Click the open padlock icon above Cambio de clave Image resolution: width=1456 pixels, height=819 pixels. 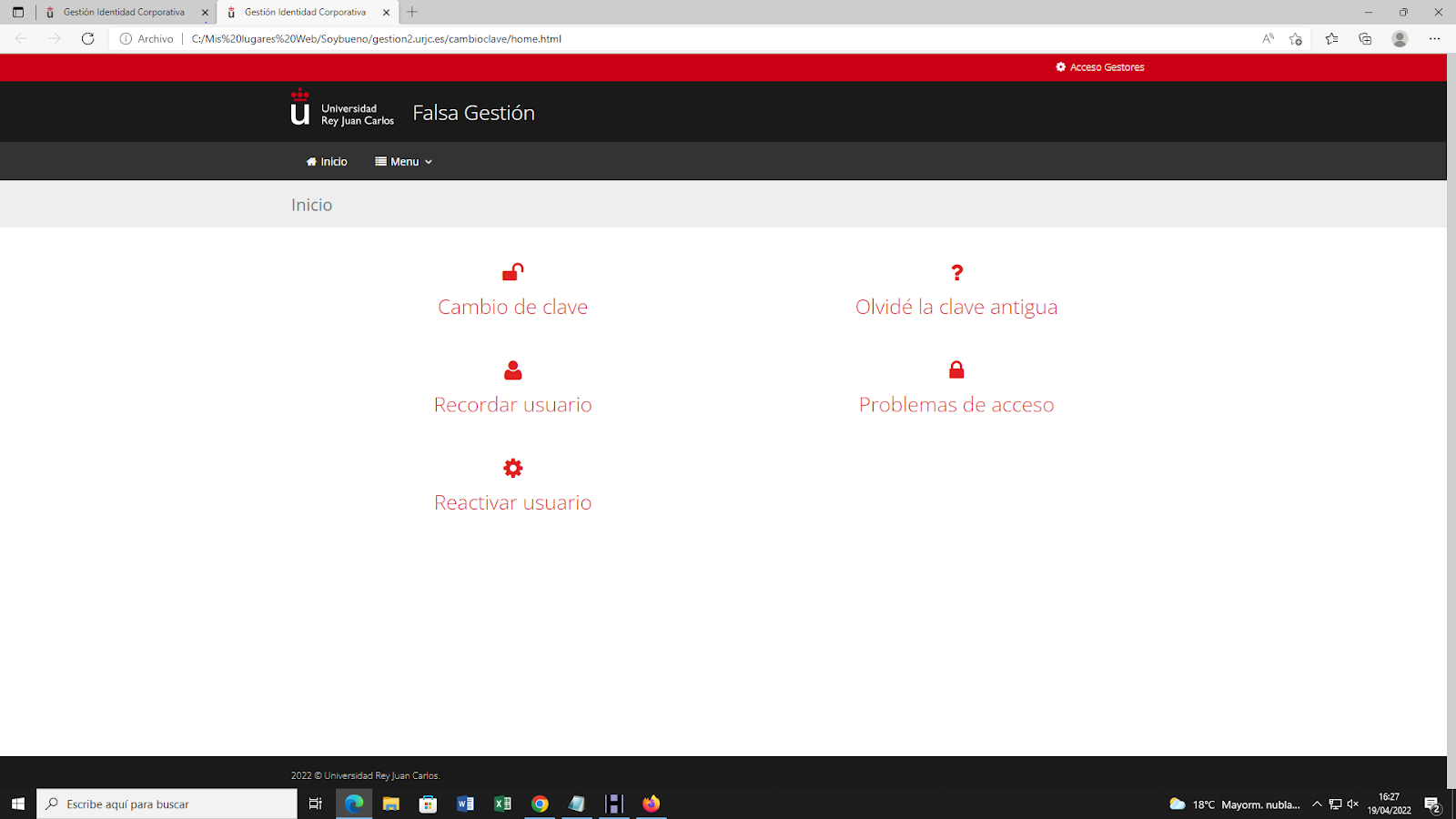[513, 272]
